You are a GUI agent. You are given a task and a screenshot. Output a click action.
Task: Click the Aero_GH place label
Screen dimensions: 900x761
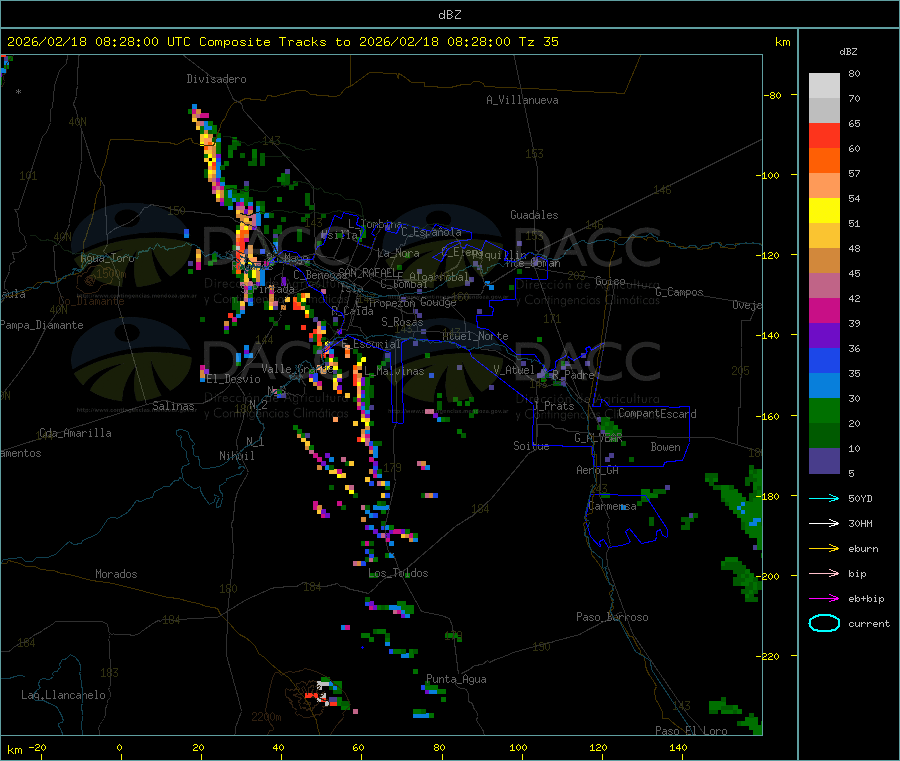click(x=597, y=470)
